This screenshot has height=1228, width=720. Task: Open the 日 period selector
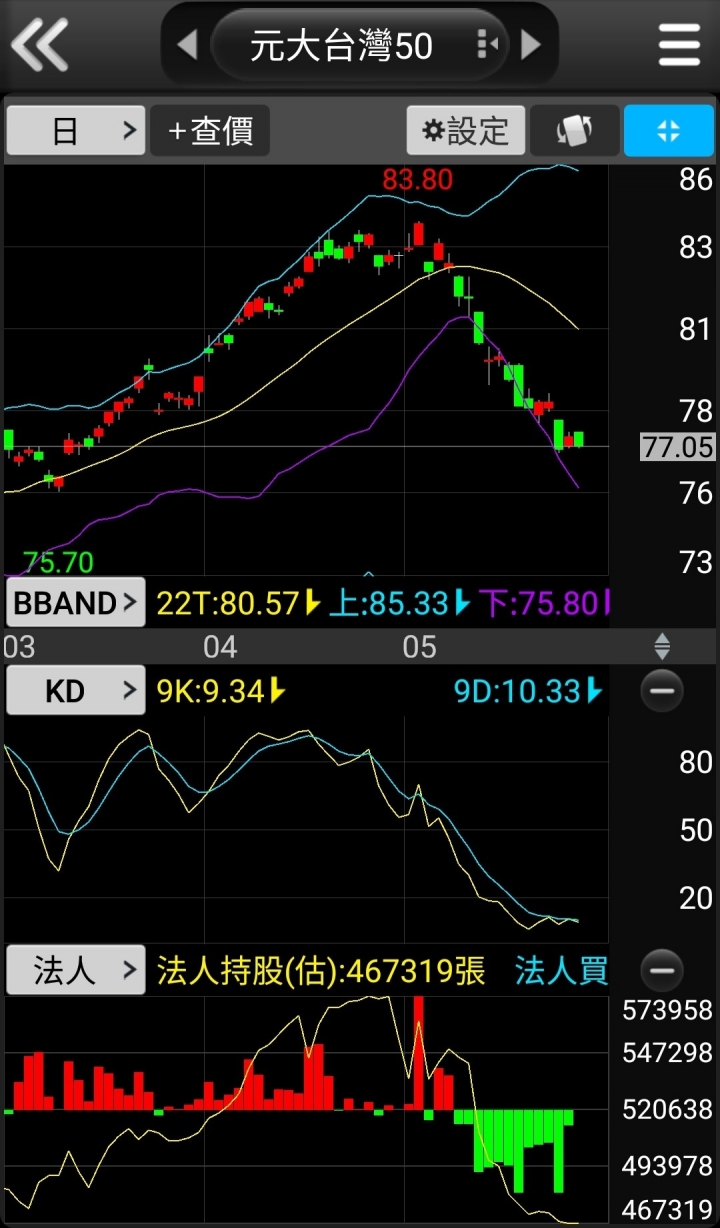coord(76,131)
